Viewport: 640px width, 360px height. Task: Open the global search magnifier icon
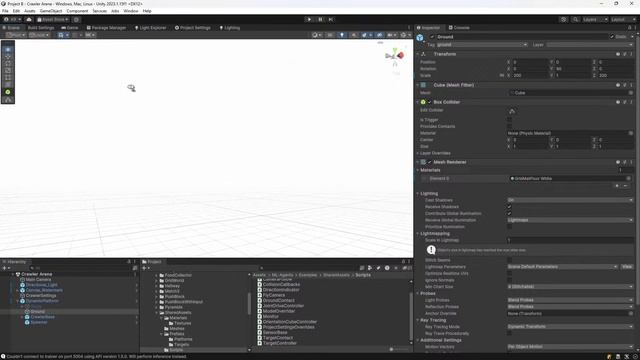576,19
